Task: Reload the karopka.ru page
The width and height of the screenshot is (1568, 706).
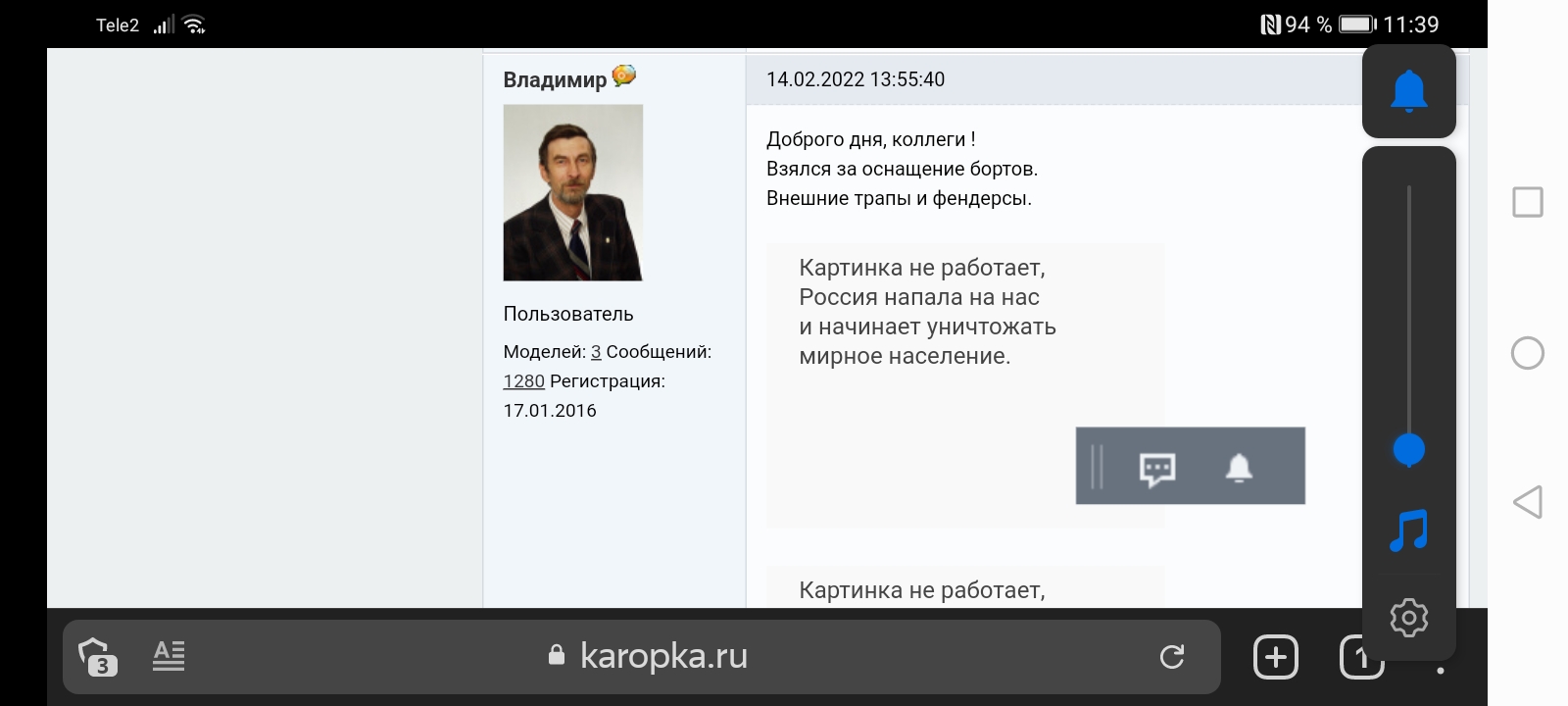Action: [1172, 657]
